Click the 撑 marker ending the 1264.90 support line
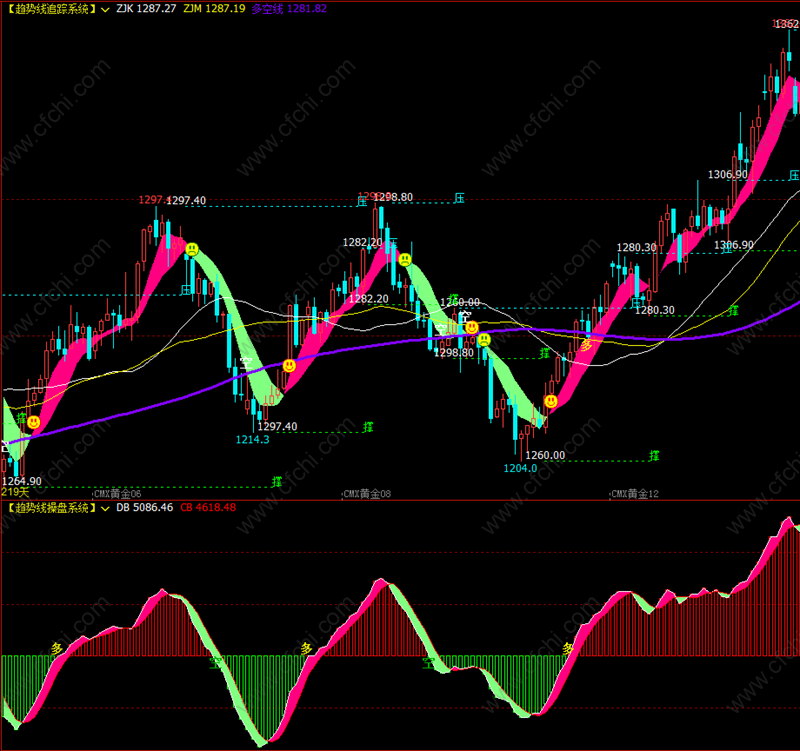Image resolution: width=800 pixels, height=751 pixels. click(277, 482)
